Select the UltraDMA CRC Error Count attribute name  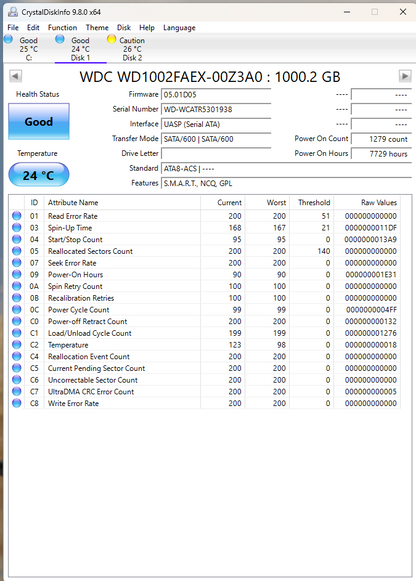pos(91,392)
